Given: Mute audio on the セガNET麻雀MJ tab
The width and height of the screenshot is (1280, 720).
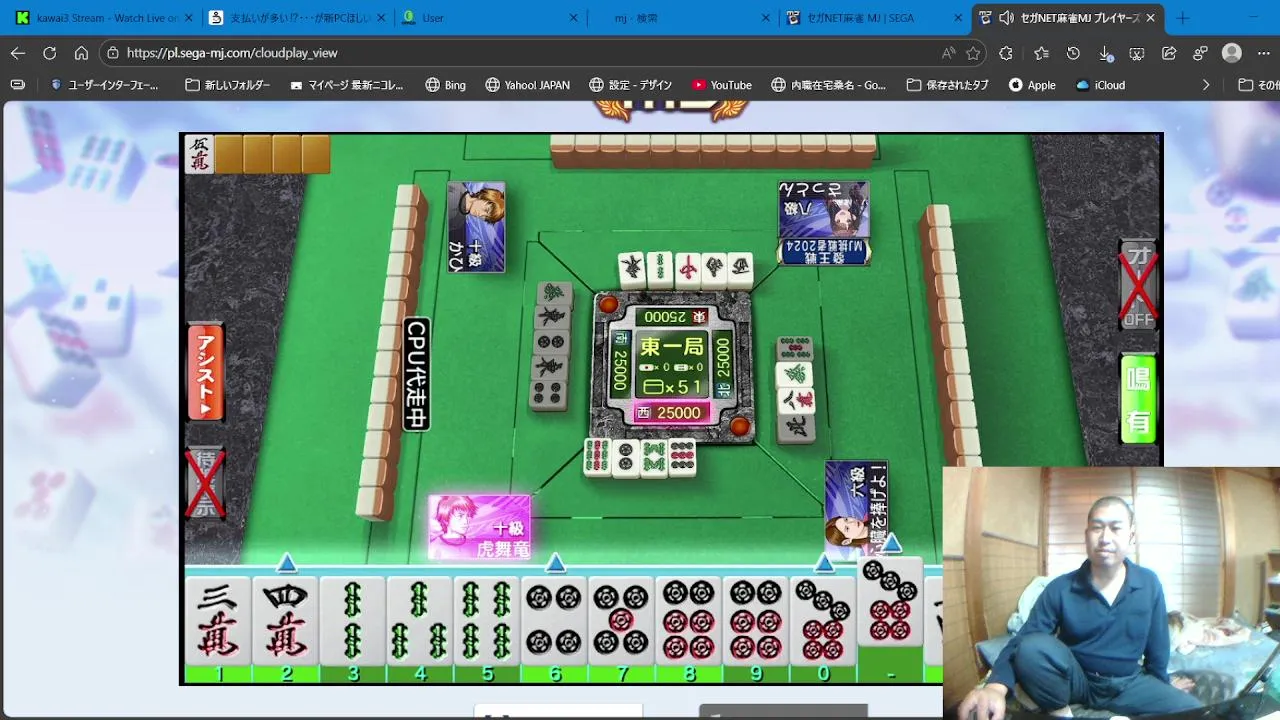Looking at the screenshot, I should point(1006,18).
